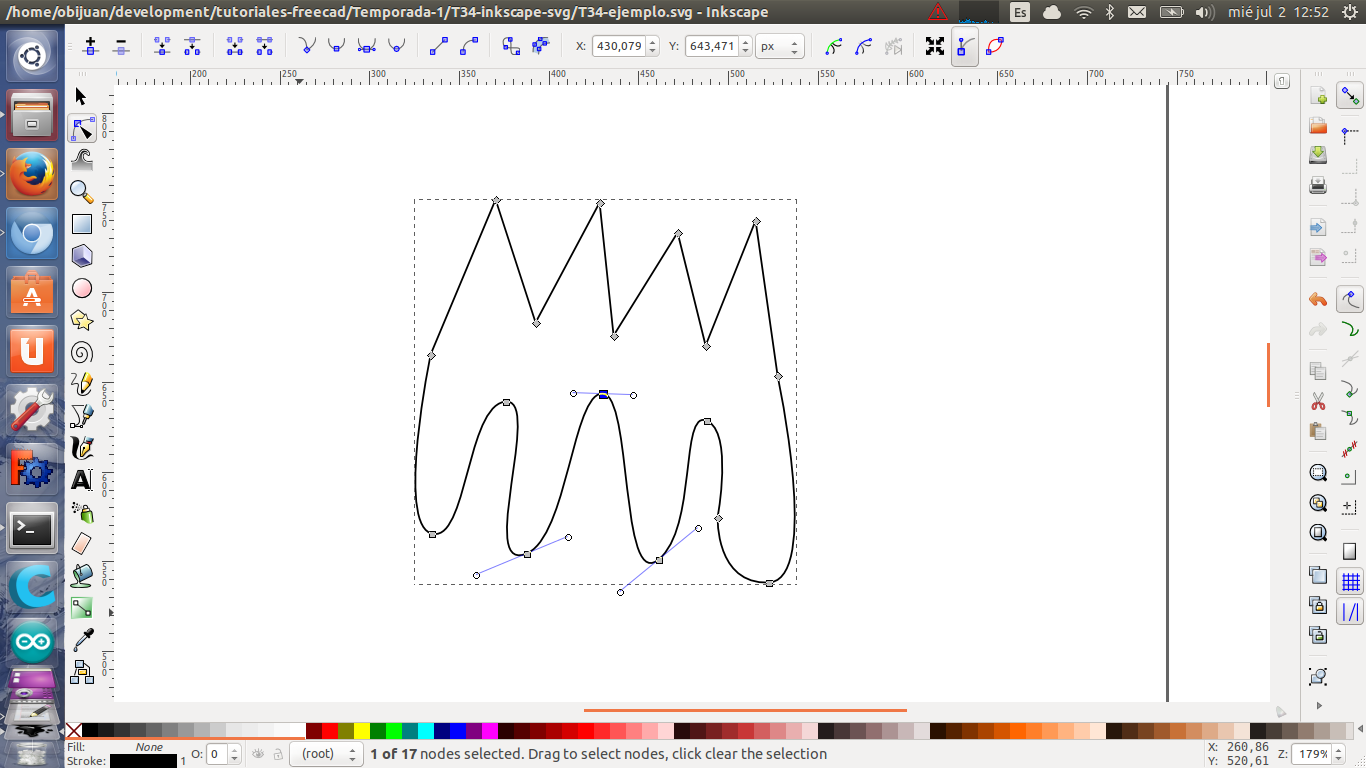Select the Color dropper tool
This screenshot has width=1366, height=768.
tap(82, 640)
